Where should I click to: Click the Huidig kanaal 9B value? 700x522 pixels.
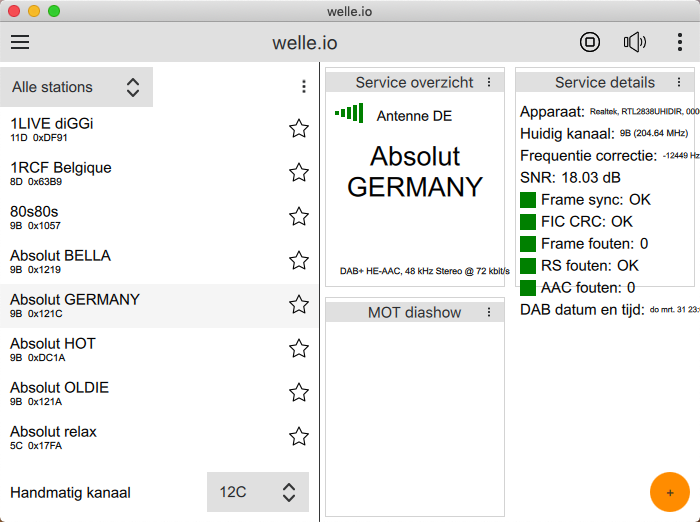[x=654, y=133]
